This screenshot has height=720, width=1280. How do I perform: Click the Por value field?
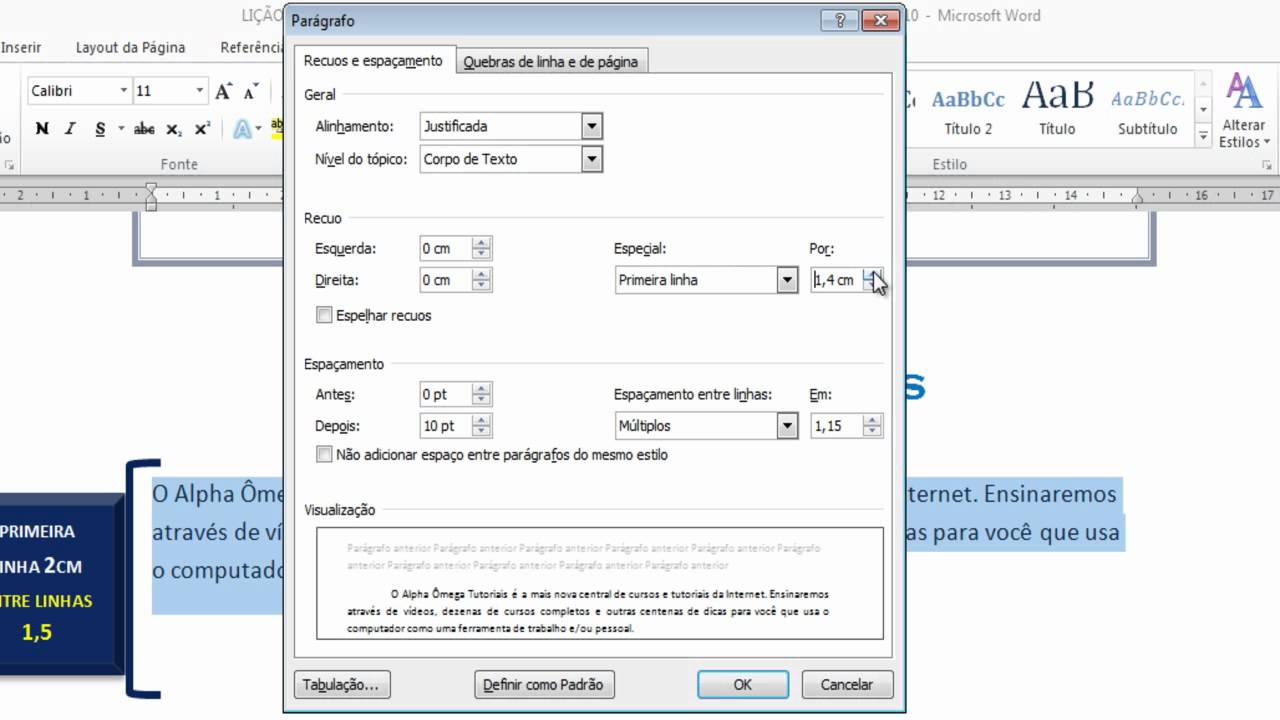[837, 280]
